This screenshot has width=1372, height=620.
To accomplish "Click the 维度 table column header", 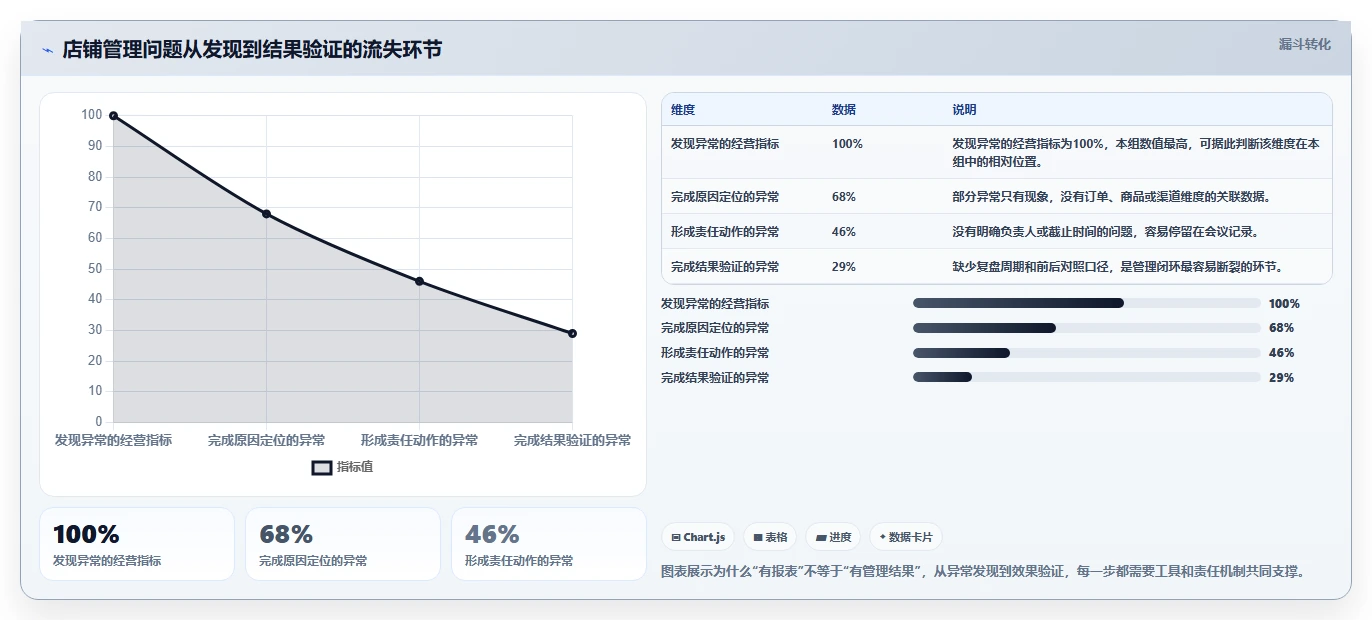I will coord(683,110).
